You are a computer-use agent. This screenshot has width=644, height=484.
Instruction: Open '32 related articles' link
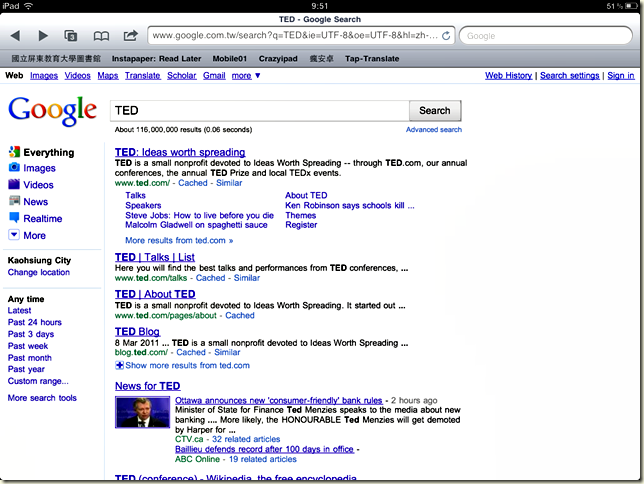[246, 439]
